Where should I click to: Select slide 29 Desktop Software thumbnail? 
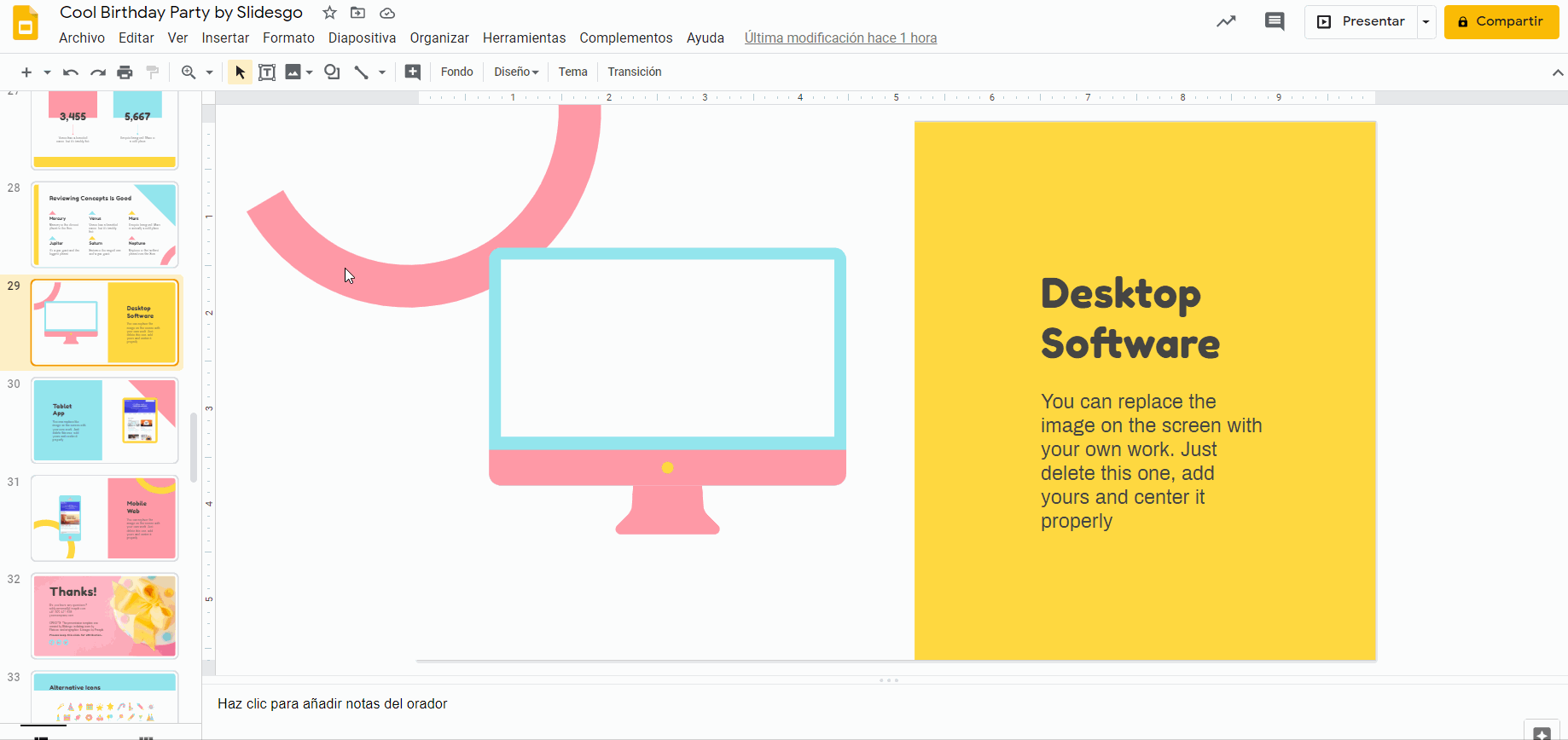(105, 323)
